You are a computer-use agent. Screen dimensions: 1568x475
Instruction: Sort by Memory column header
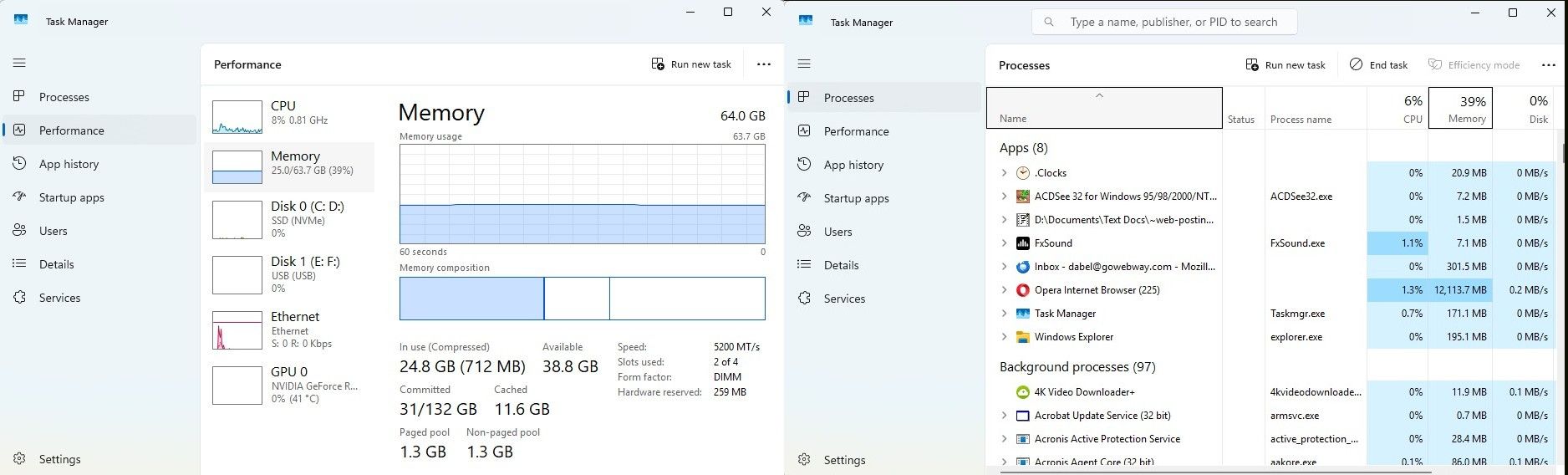tap(1460, 108)
